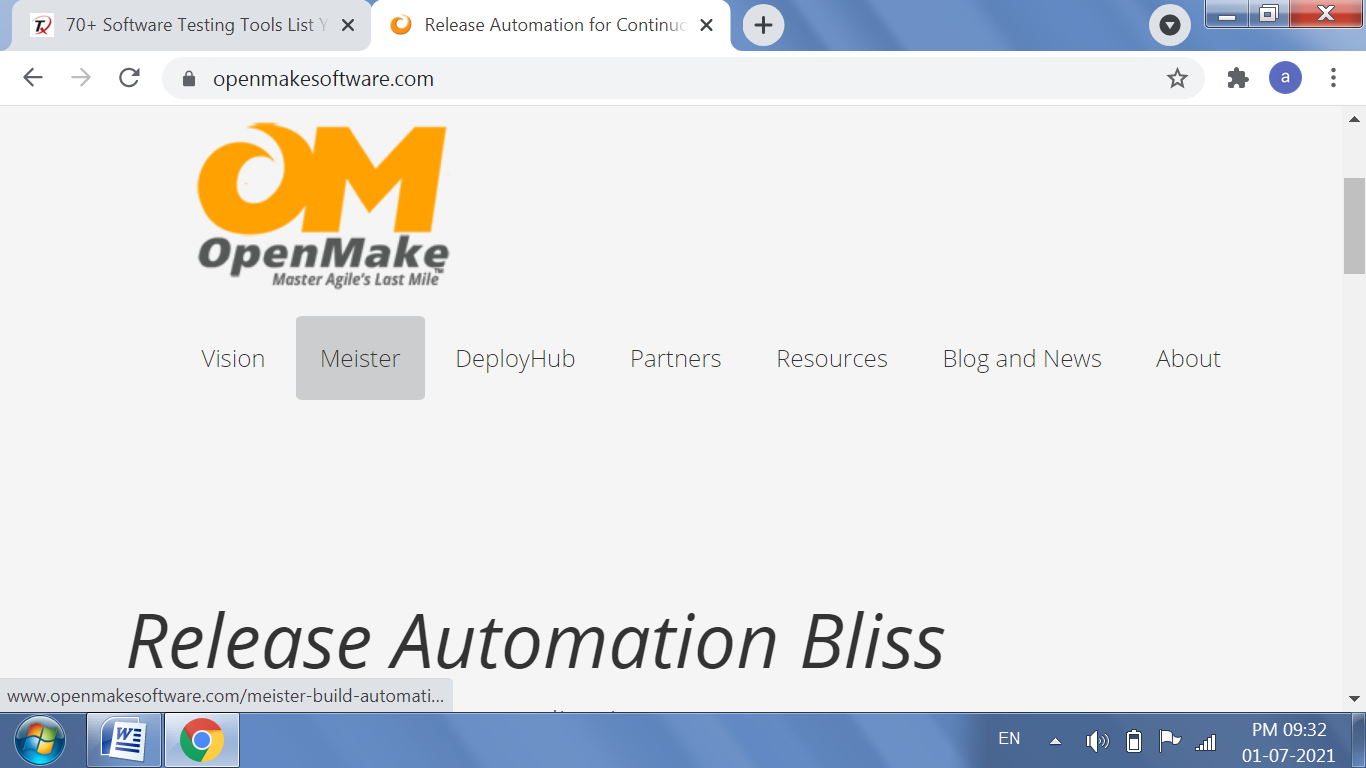Screen dimensions: 1366x768
Task: Open the Action Center flag
Action: click(1169, 741)
